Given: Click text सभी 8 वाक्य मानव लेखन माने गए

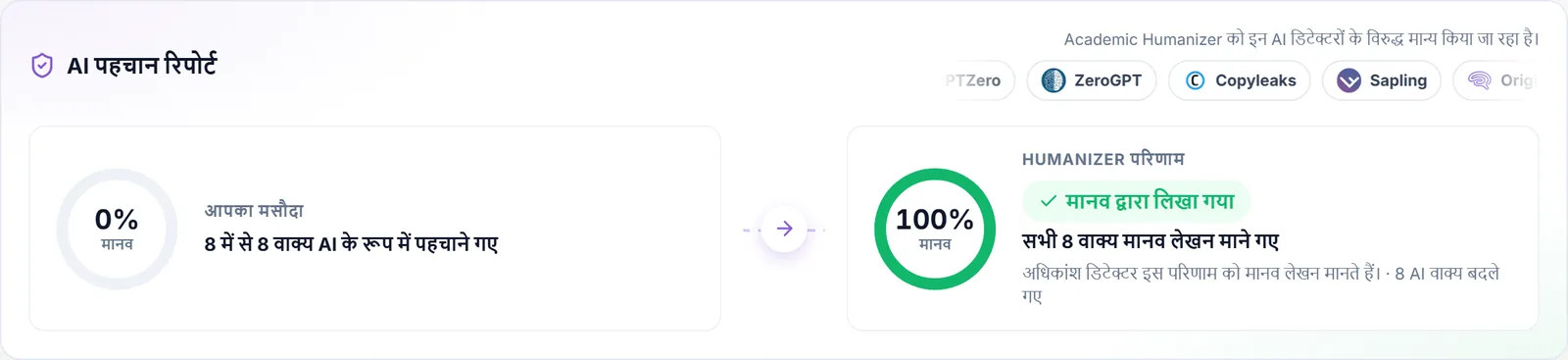Looking at the screenshot, I should tap(1151, 241).
